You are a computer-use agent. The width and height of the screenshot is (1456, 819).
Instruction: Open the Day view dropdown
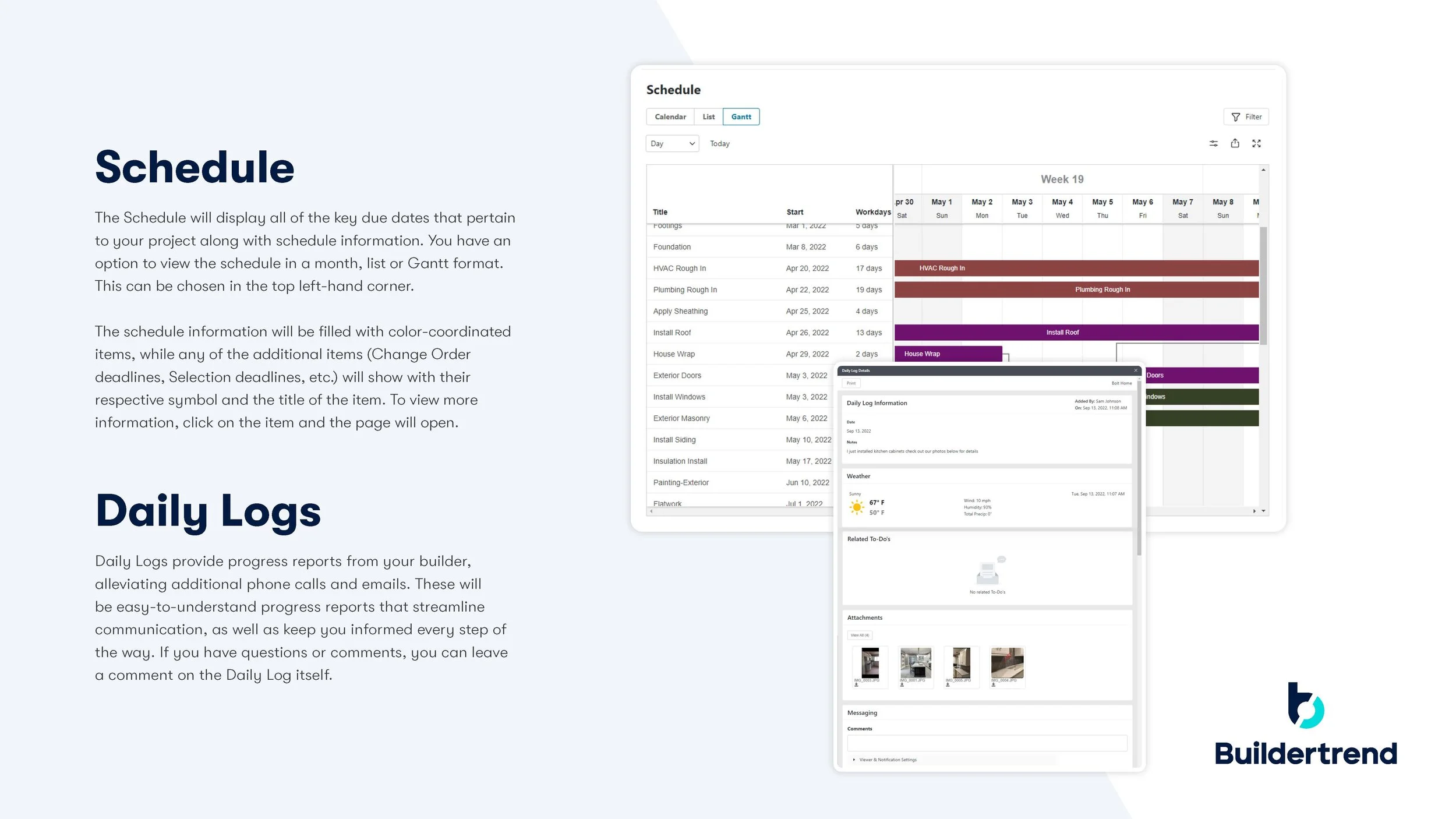[x=672, y=144]
